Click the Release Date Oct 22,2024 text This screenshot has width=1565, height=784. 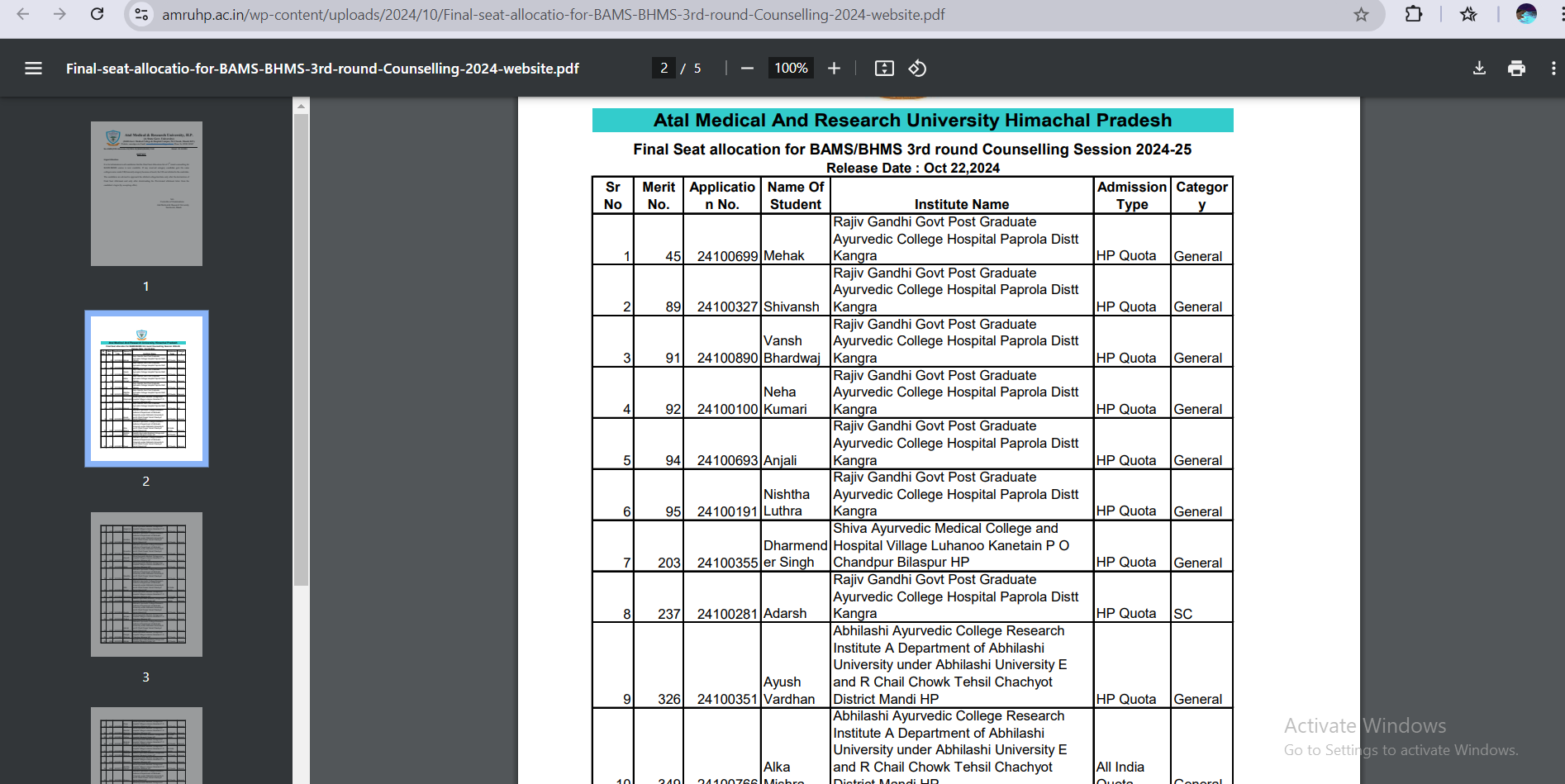tap(913, 169)
